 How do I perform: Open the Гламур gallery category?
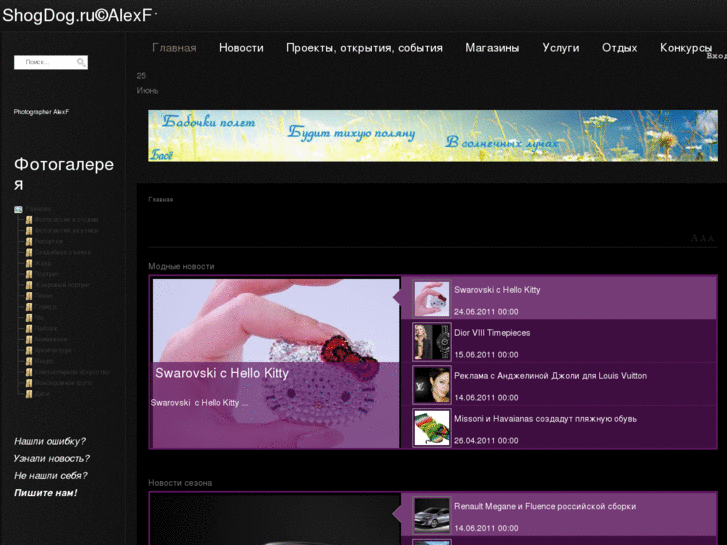tap(45, 307)
